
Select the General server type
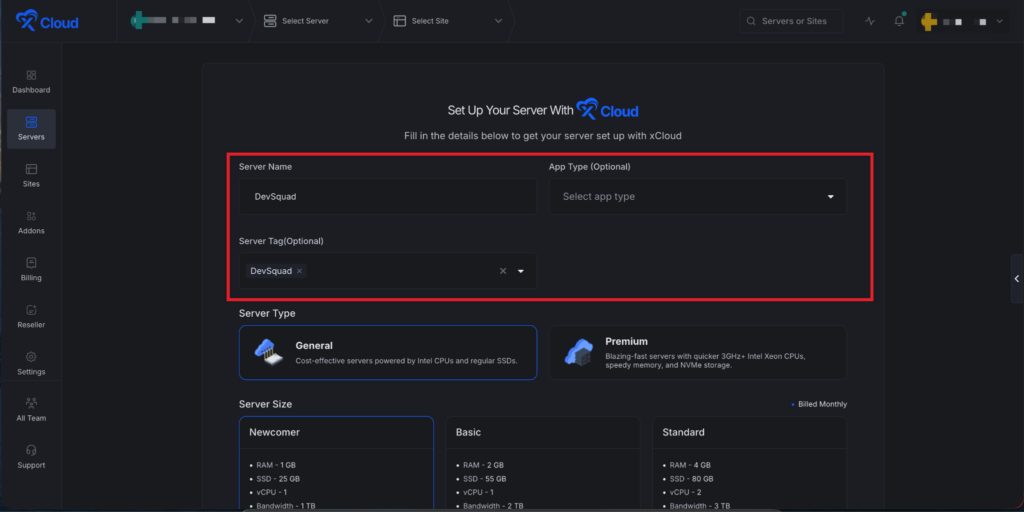point(387,352)
